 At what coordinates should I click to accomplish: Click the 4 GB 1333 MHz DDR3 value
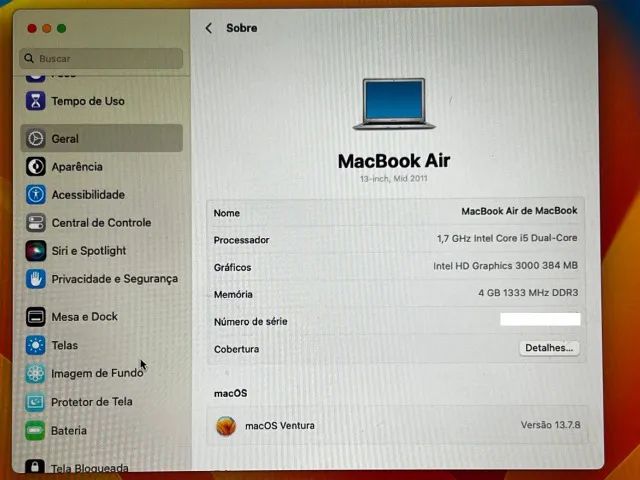click(x=528, y=293)
